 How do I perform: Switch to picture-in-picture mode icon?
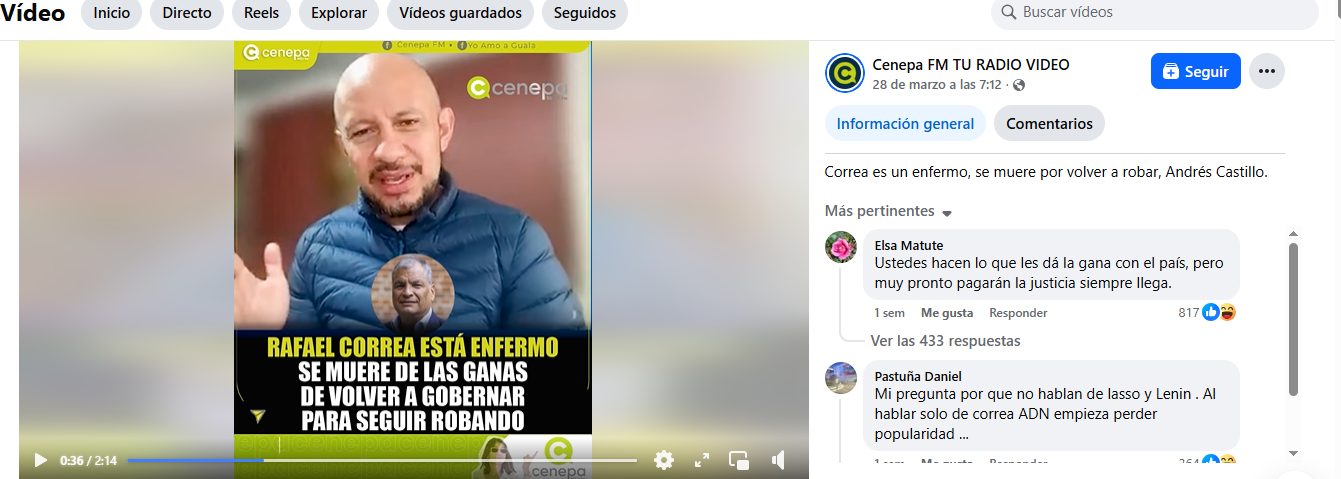(739, 460)
